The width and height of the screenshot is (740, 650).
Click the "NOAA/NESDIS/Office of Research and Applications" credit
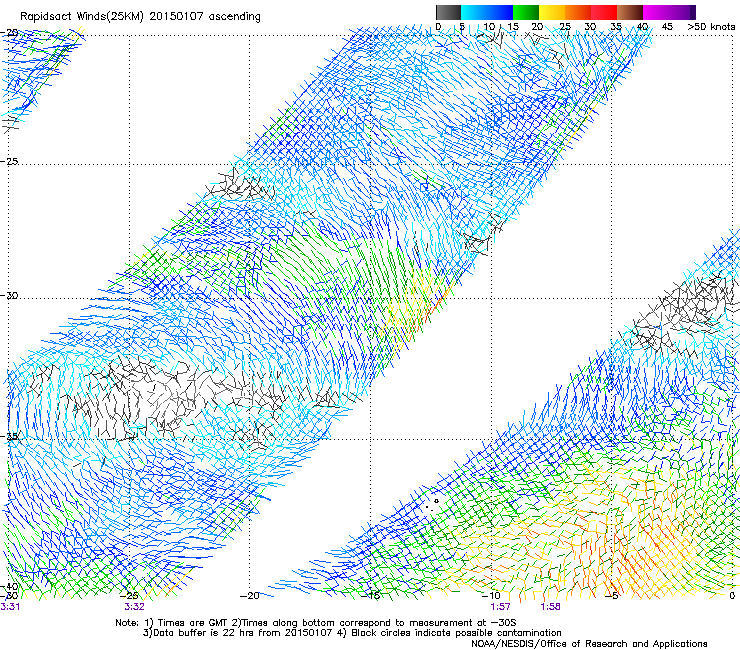(x=589, y=644)
